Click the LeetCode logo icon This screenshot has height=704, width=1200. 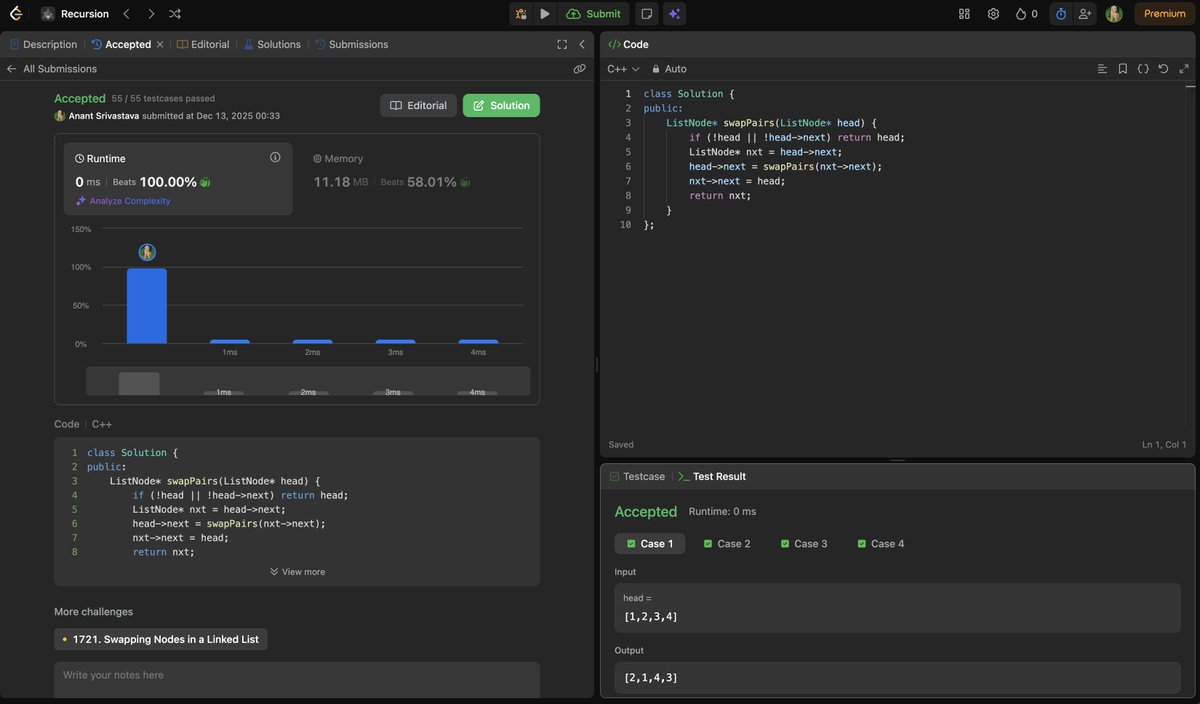tap(15, 14)
